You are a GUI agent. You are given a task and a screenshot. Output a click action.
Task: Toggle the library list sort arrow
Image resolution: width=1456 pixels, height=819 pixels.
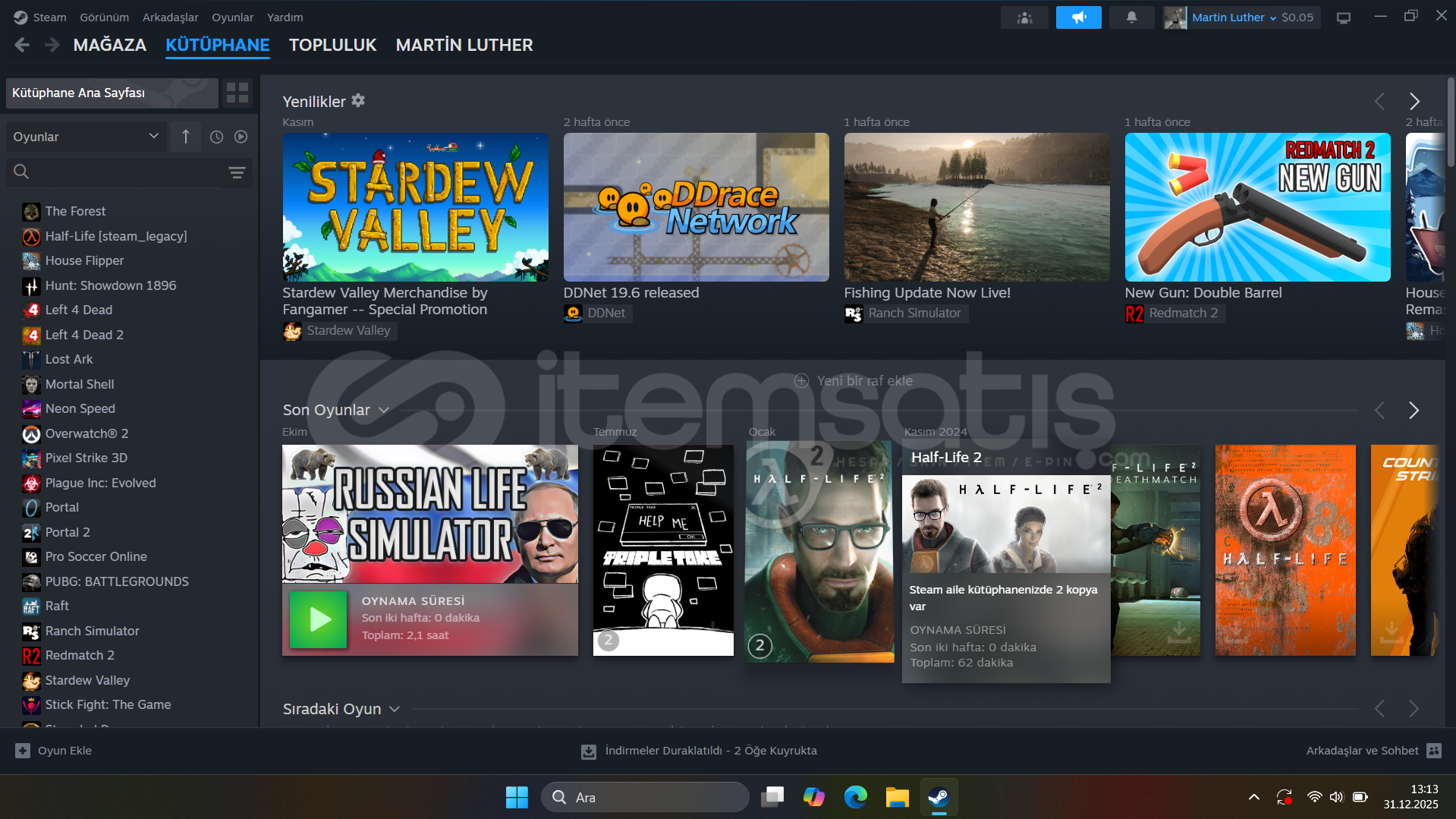[186, 137]
